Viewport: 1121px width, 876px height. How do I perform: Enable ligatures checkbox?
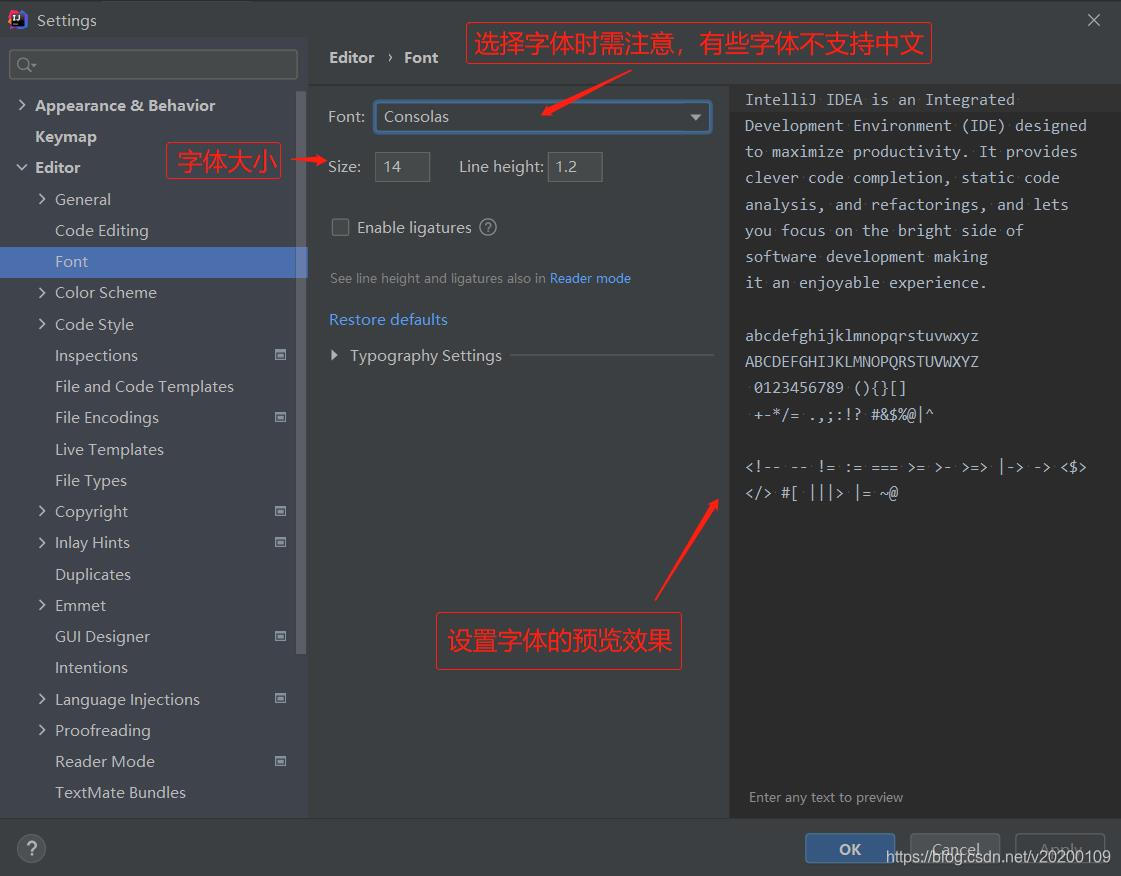(340, 227)
